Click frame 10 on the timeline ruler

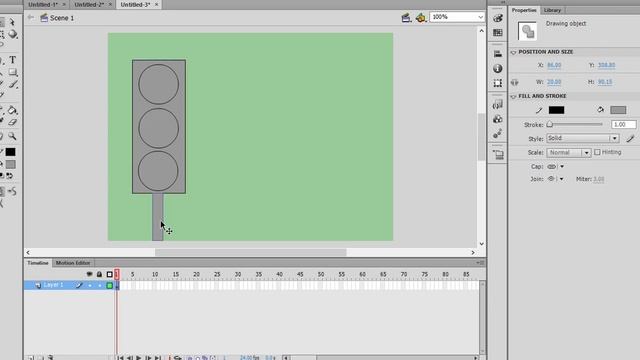click(155, 275)
